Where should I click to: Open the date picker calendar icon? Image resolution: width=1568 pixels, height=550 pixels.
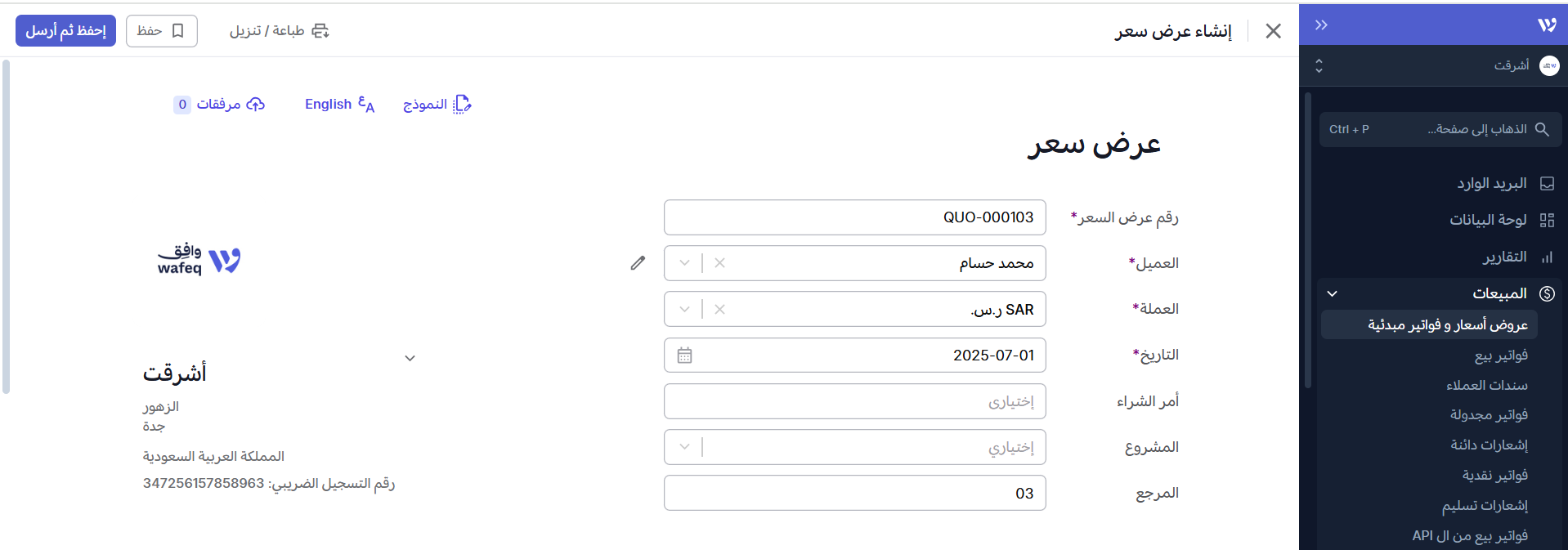point(684,355)
